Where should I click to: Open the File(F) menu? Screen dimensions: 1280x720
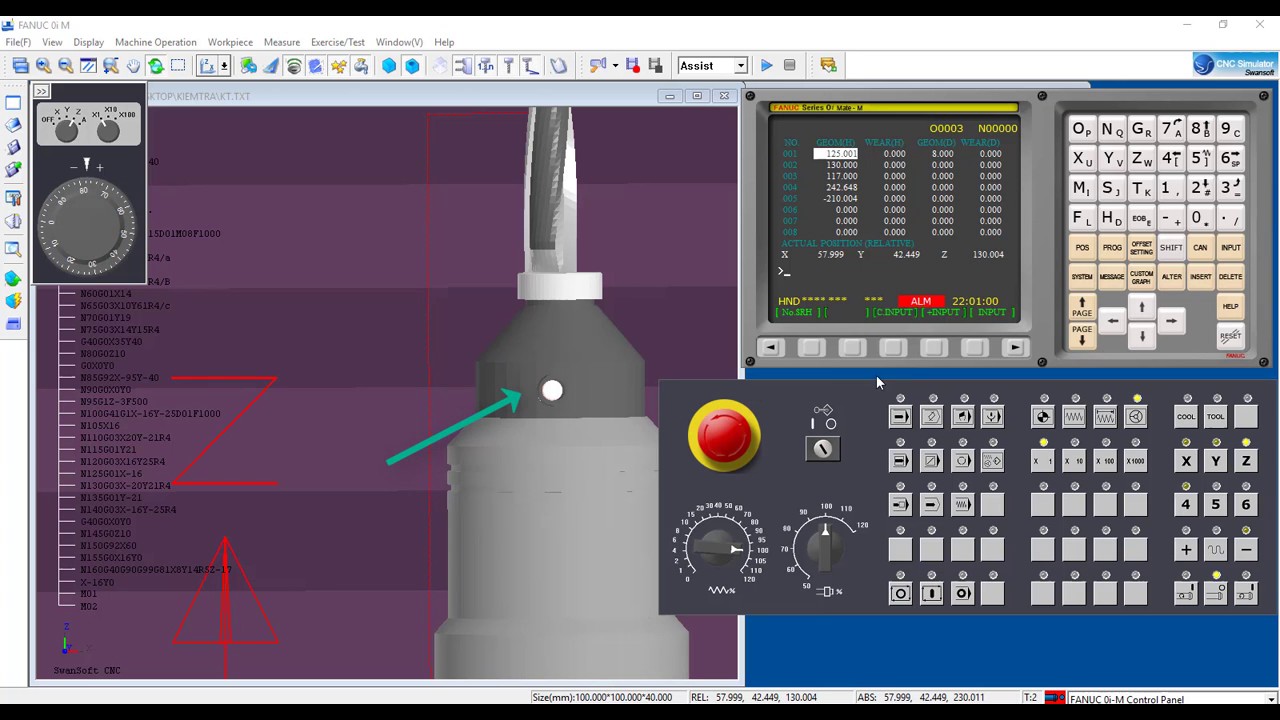click(18, 42)
